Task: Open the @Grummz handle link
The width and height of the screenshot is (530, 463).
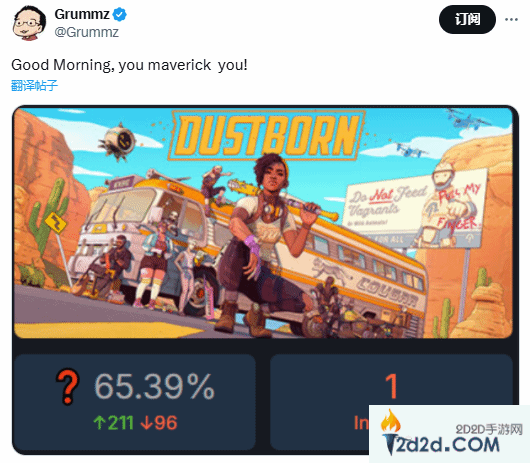Action: click(x=87, y=32)
